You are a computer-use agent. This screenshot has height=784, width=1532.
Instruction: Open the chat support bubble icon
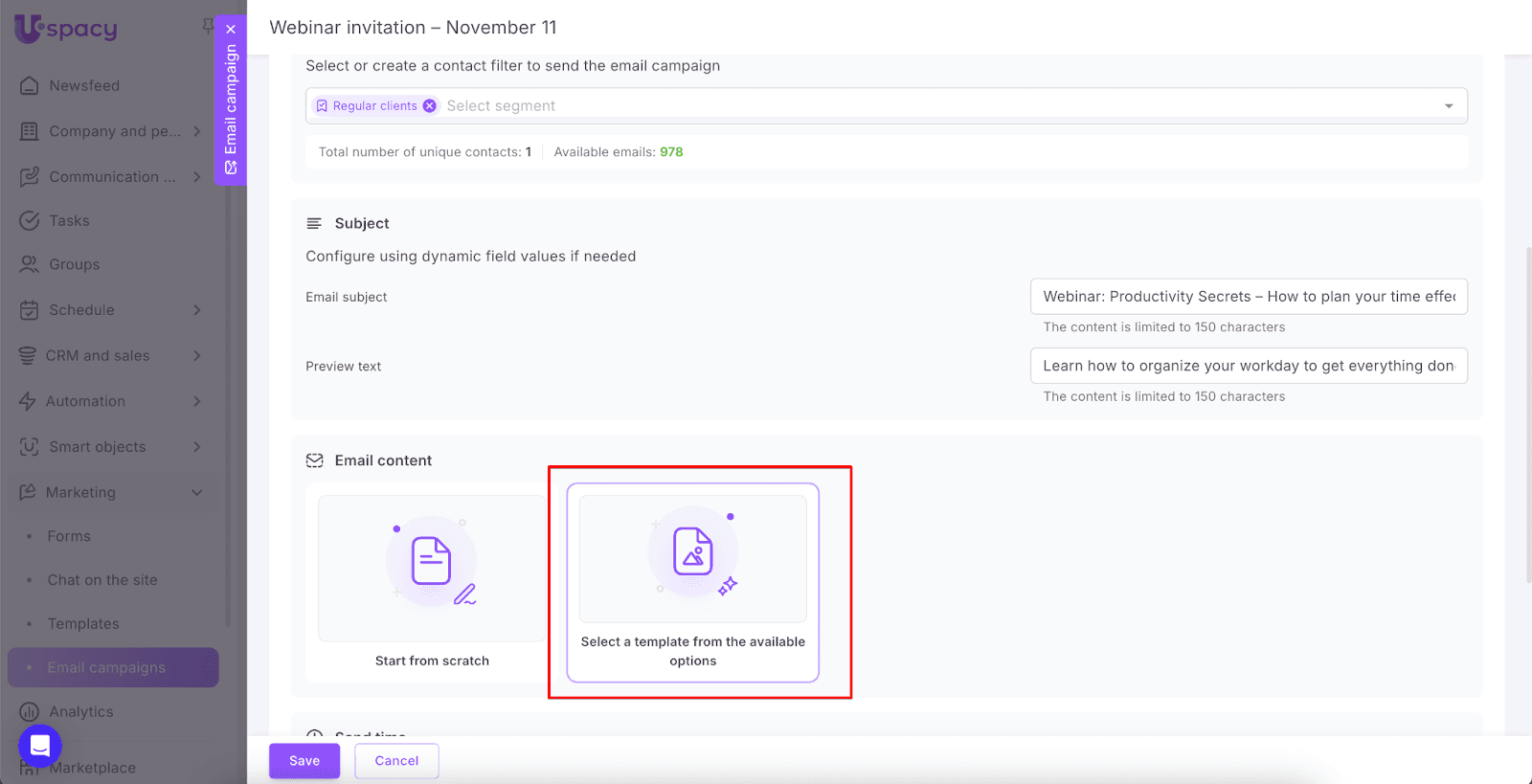coord(40,746)
